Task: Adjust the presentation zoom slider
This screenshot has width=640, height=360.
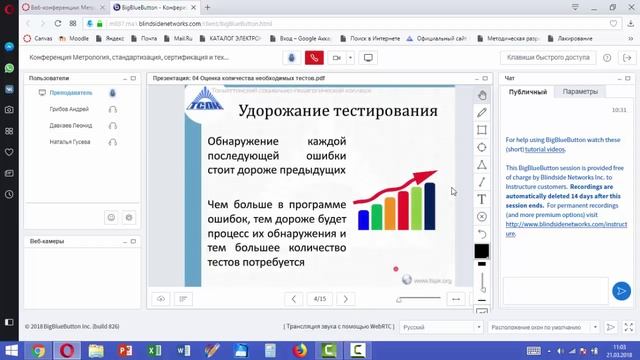Action: (x=418, y=299)
